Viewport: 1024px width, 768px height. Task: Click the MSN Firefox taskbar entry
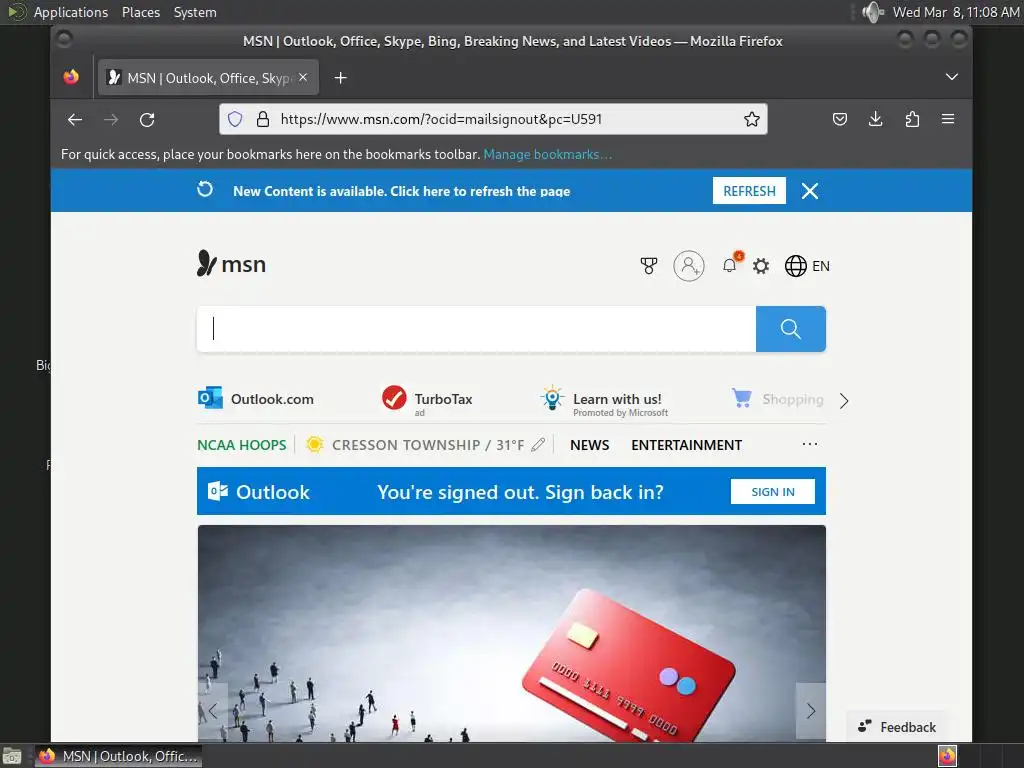click(118, 756)
